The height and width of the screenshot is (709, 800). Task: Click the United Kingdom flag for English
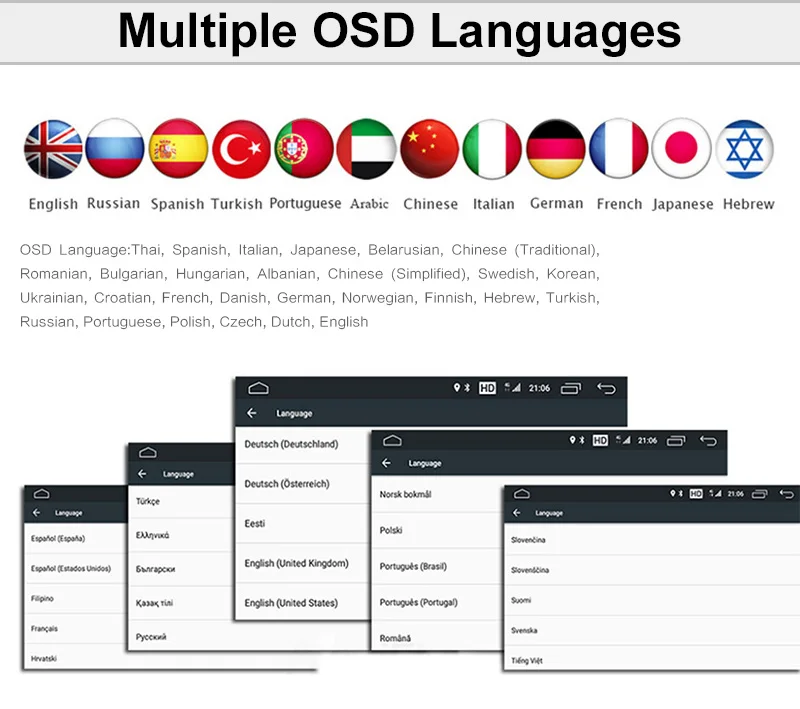pos(53,149)
